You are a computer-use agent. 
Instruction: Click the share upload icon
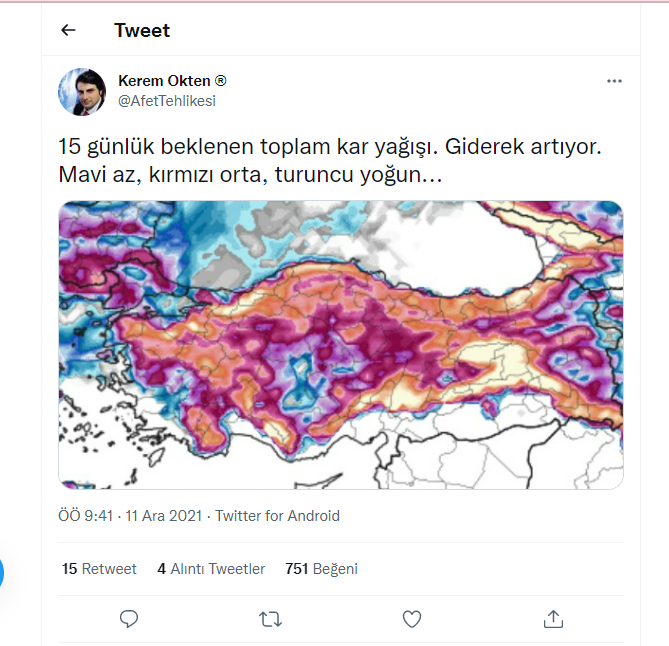pyautogui.click(x=553, y=619)
